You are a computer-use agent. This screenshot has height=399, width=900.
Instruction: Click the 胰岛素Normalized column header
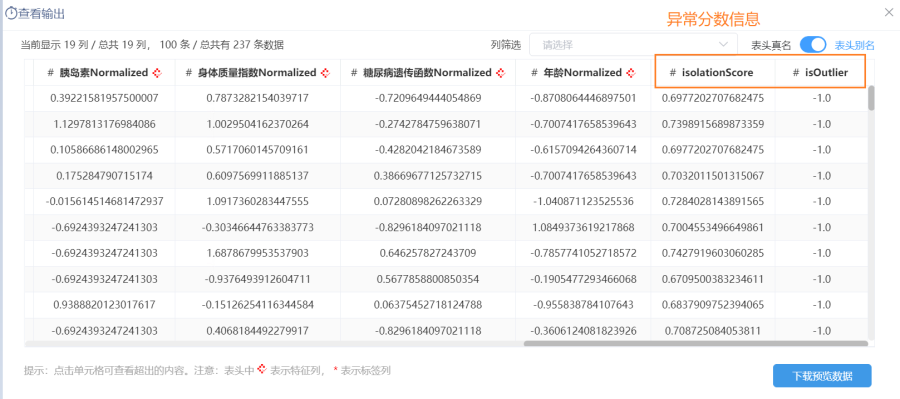tap(104, 73)
